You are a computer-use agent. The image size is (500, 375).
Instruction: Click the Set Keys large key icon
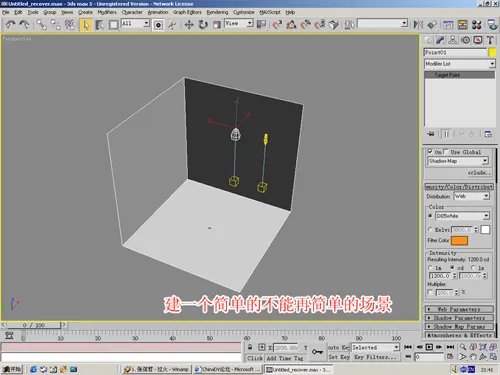point(317,352)
